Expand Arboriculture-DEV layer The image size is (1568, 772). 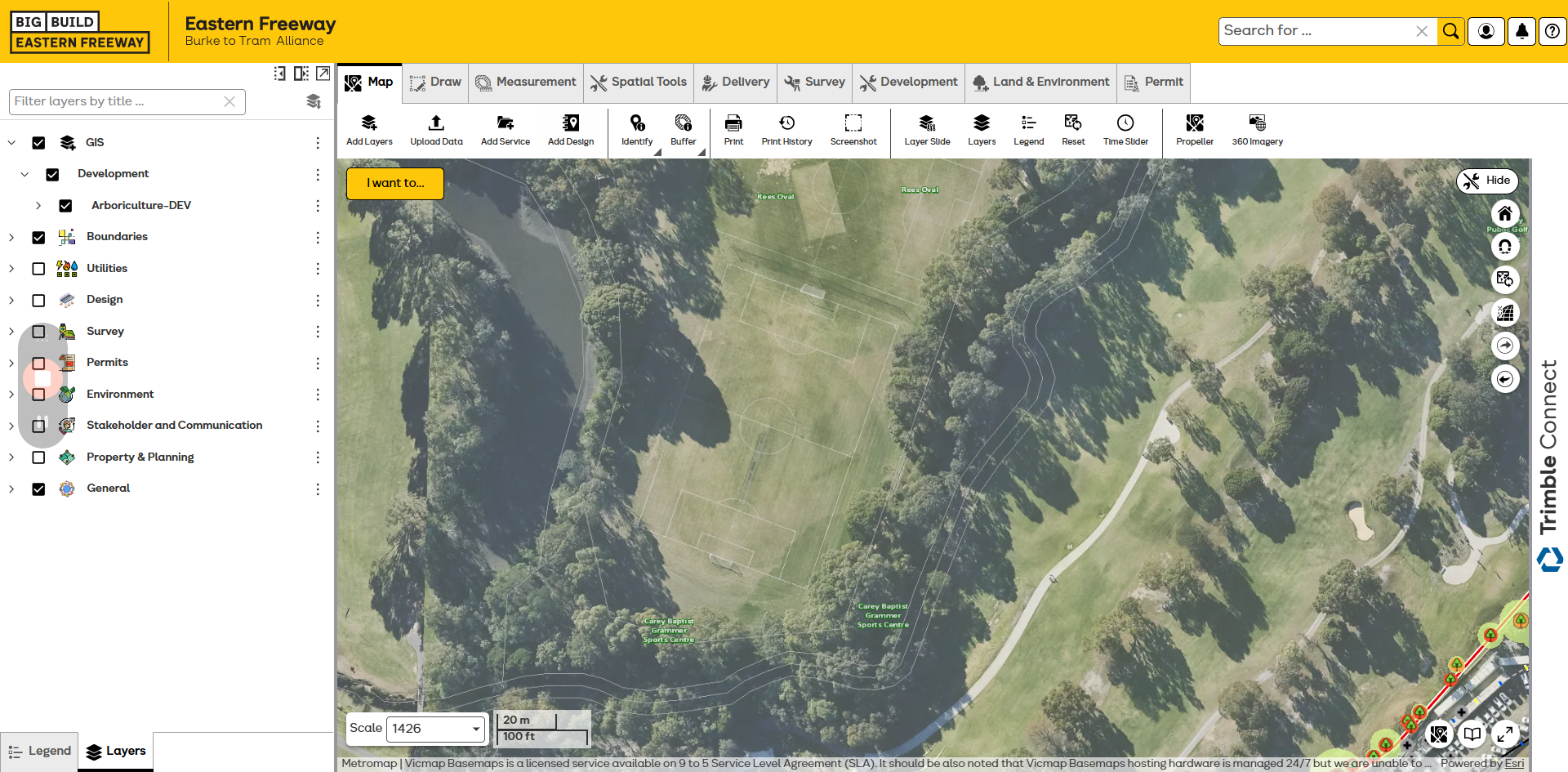tap(38, 206)
